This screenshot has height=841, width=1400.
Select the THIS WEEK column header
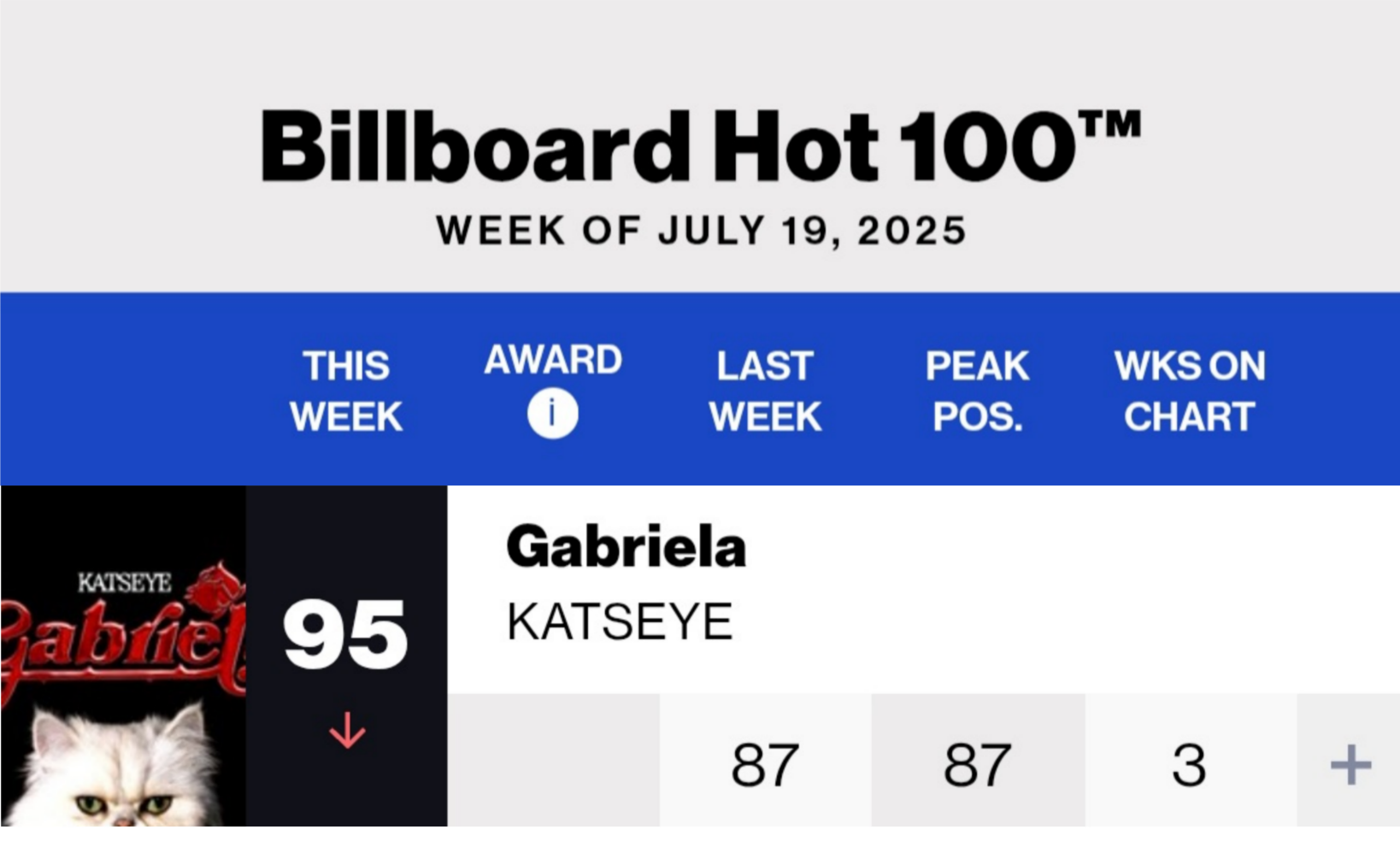(x=346, y=391)
